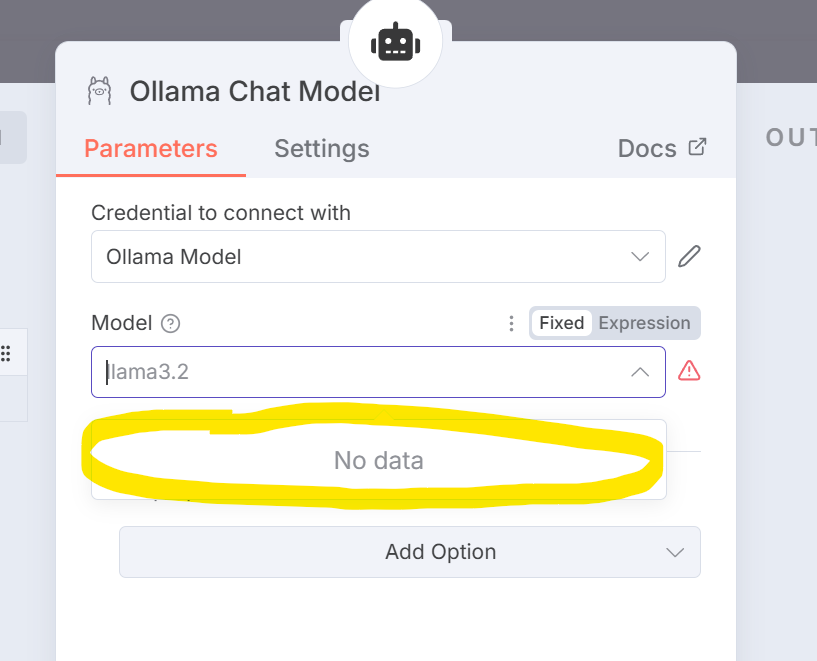Switch Model field to Expression mode
Image resolution: width=817 pixels, height=661 pixels.
pyautogui.click(x=644, y=323)
